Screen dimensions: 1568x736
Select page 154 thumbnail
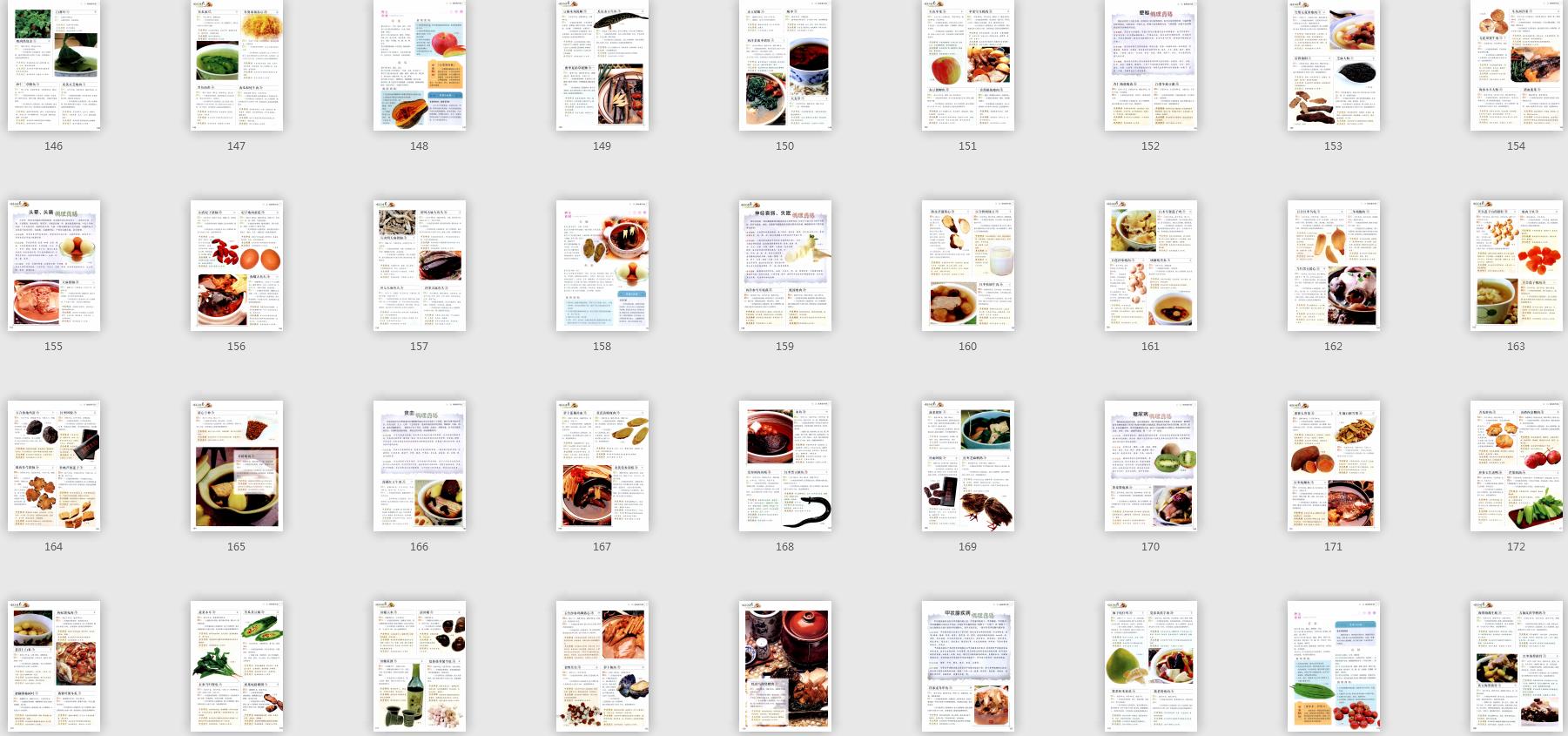click(x=1516, y=65)
